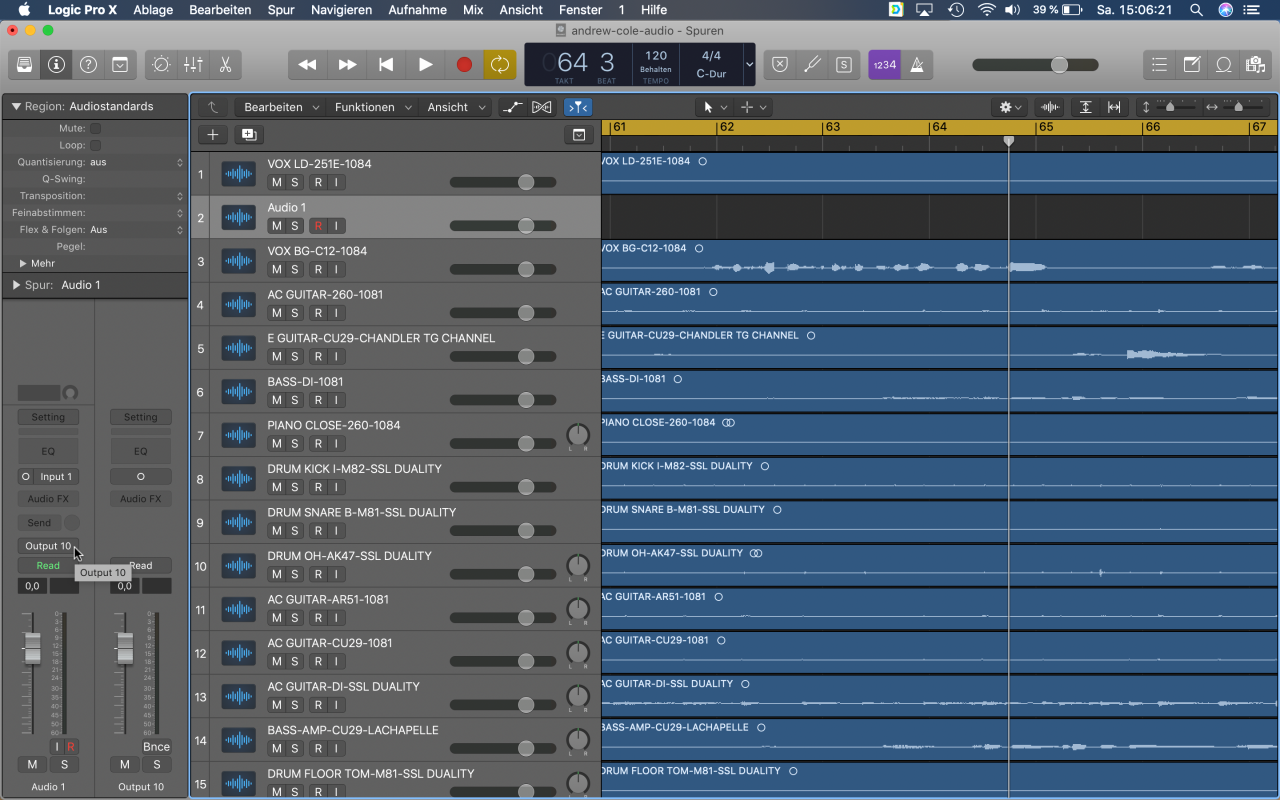Open Smart Controls button
1280x800 pixels.
(161, 64)
